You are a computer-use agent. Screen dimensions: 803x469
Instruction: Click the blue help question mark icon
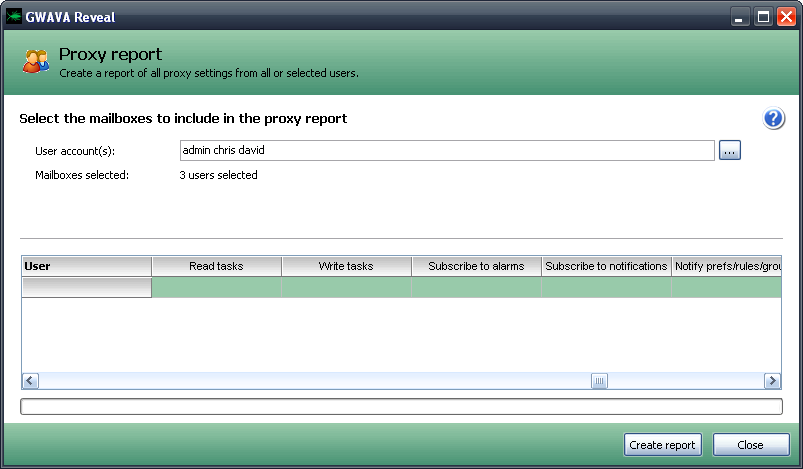coord(773,119)
